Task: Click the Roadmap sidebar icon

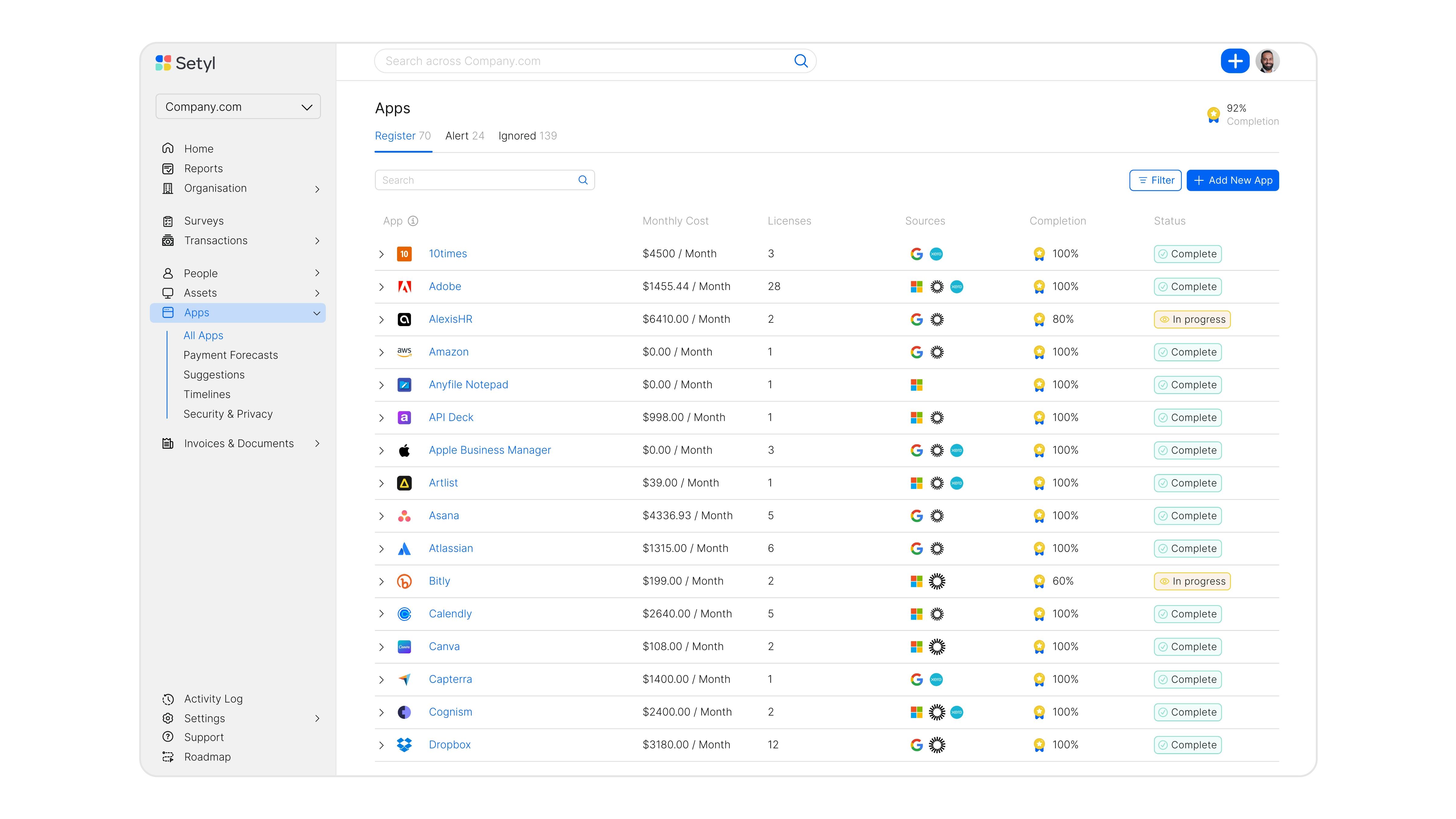Action: (168, 757)
